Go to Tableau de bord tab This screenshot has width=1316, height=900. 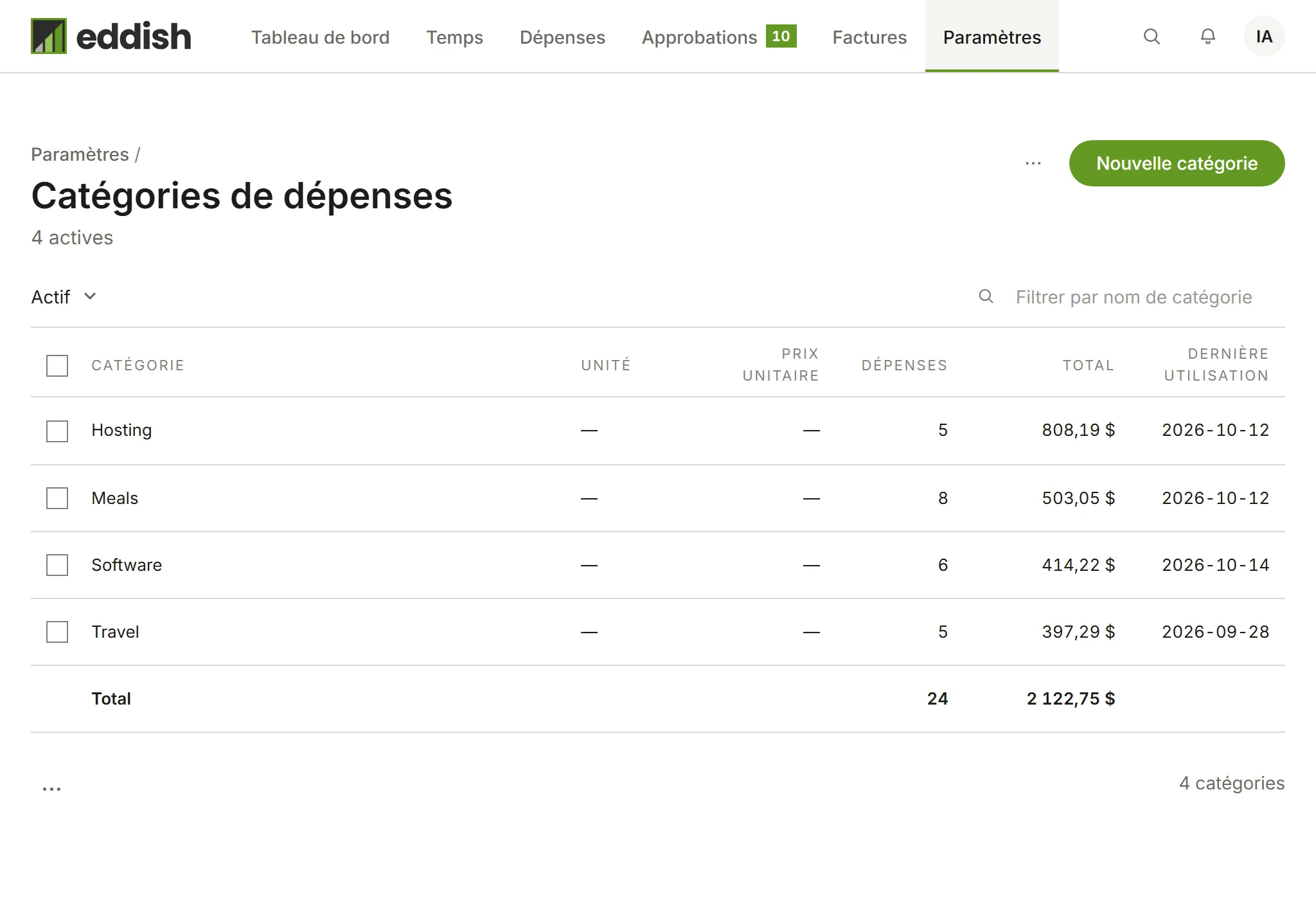pyautogui.click(x=320, y=37)
